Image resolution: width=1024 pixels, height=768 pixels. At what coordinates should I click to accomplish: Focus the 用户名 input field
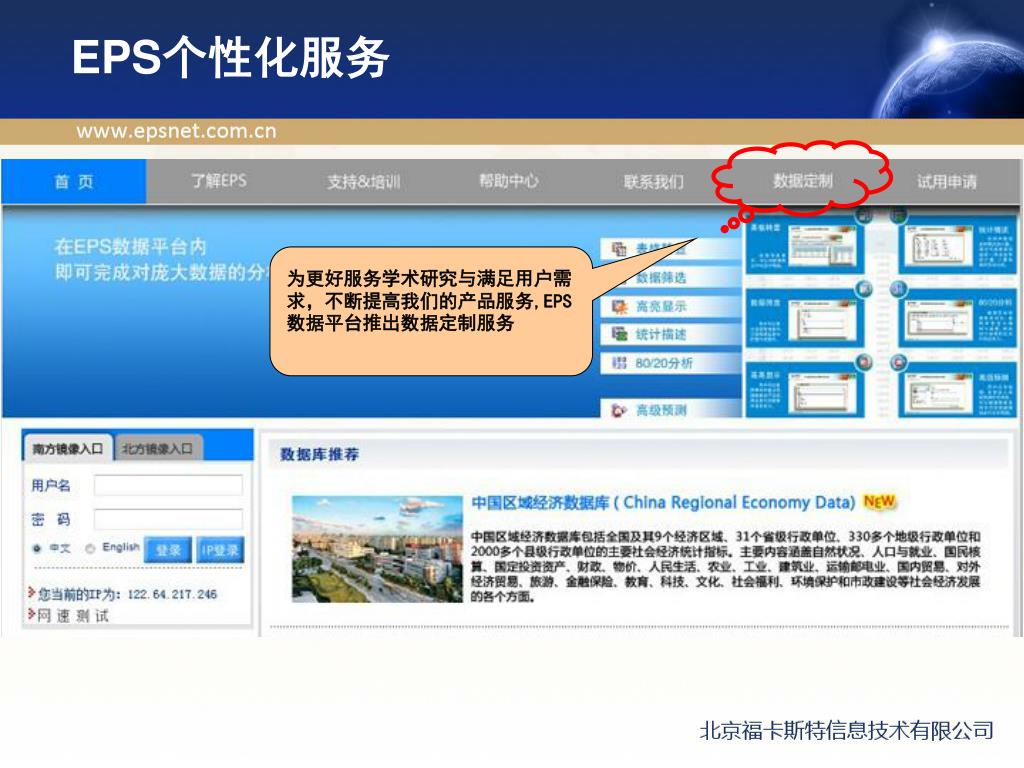168,485
